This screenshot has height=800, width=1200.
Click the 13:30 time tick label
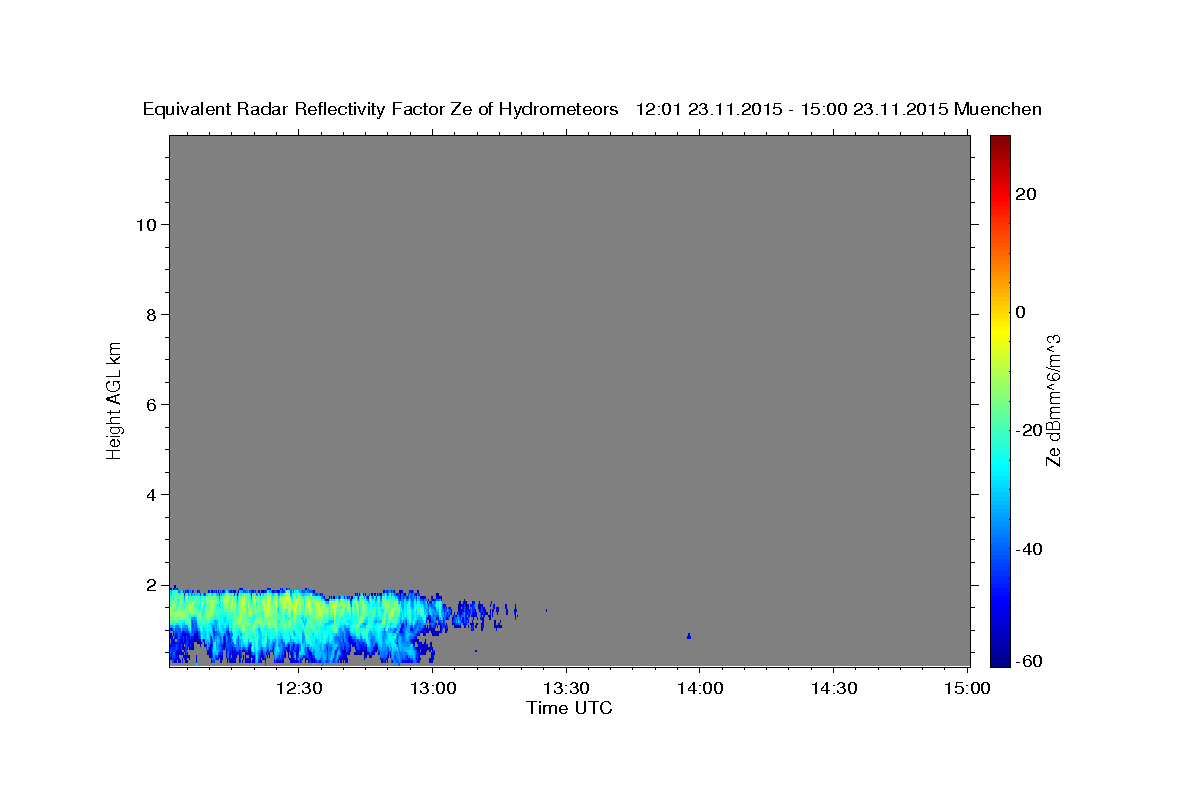(x=566, y=688)
